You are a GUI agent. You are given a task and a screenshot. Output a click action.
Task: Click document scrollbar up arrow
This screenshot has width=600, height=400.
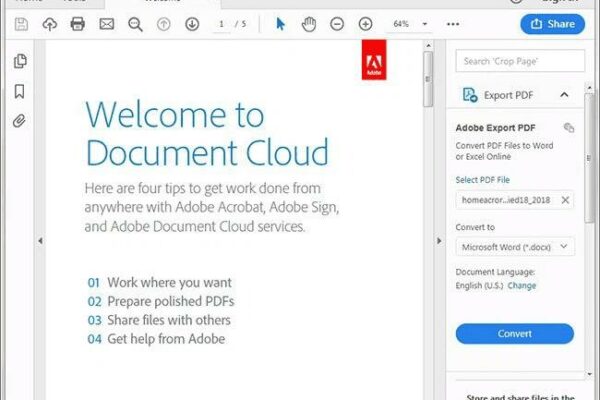429,46
